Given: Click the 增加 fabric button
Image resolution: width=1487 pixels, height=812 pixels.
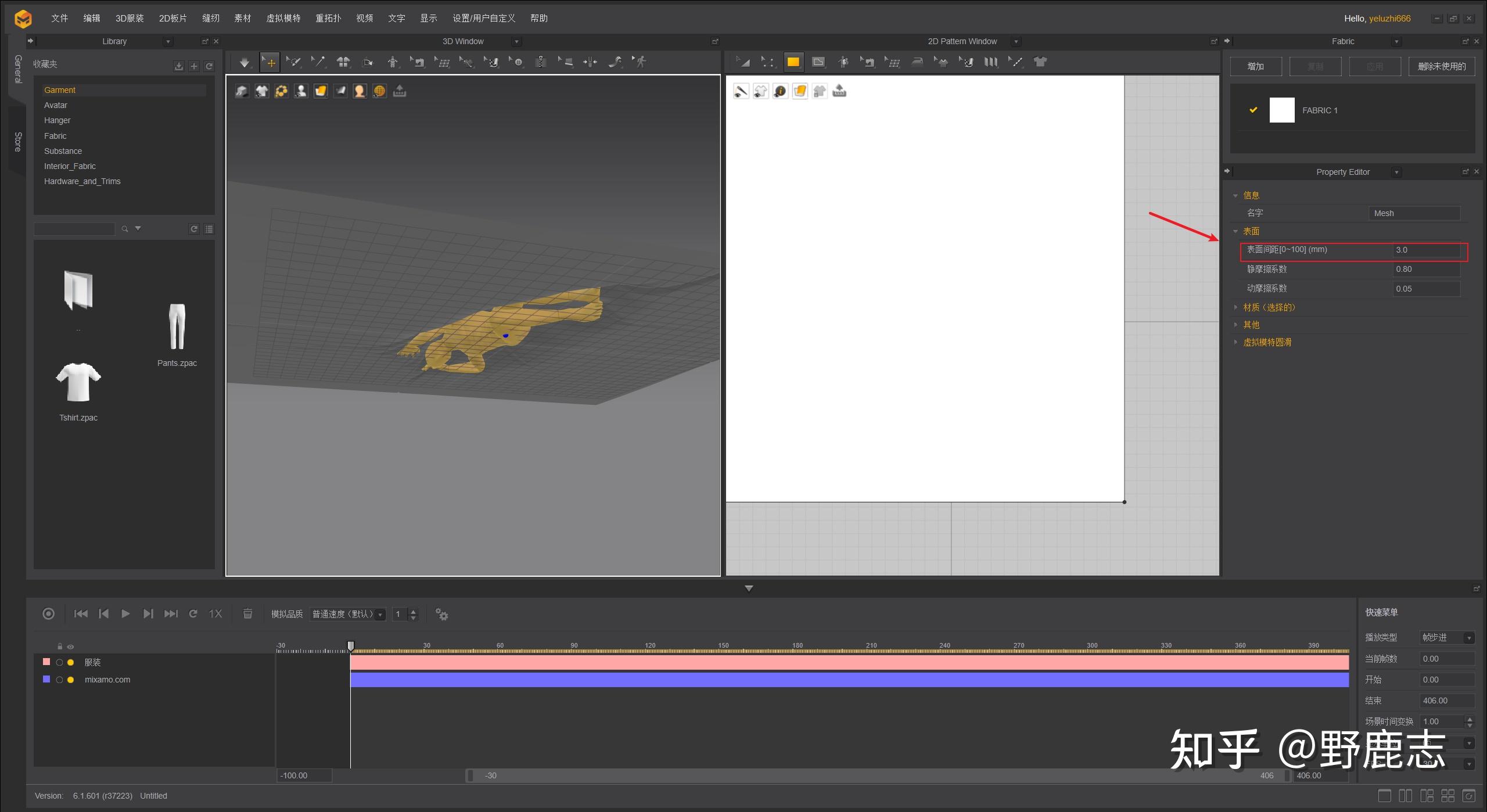Looking at the screenshot, I should [x=1256, y=66].
